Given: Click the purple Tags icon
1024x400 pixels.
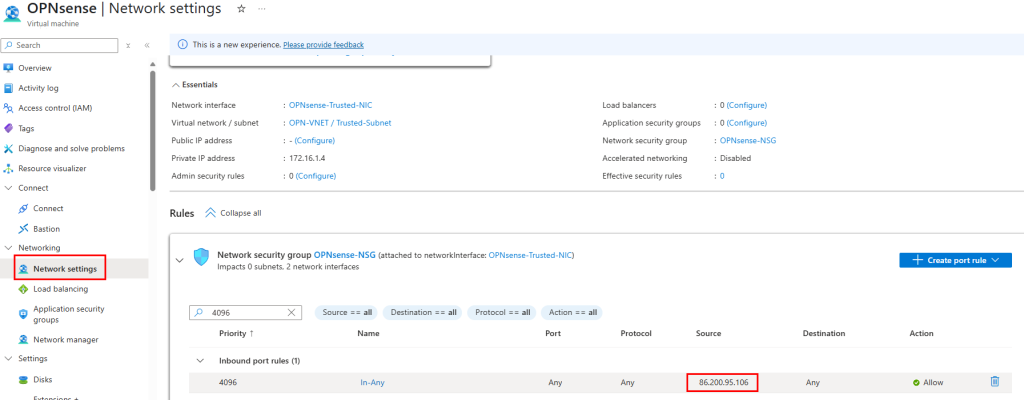Looking at the screenshot, I should pos(8,128).
